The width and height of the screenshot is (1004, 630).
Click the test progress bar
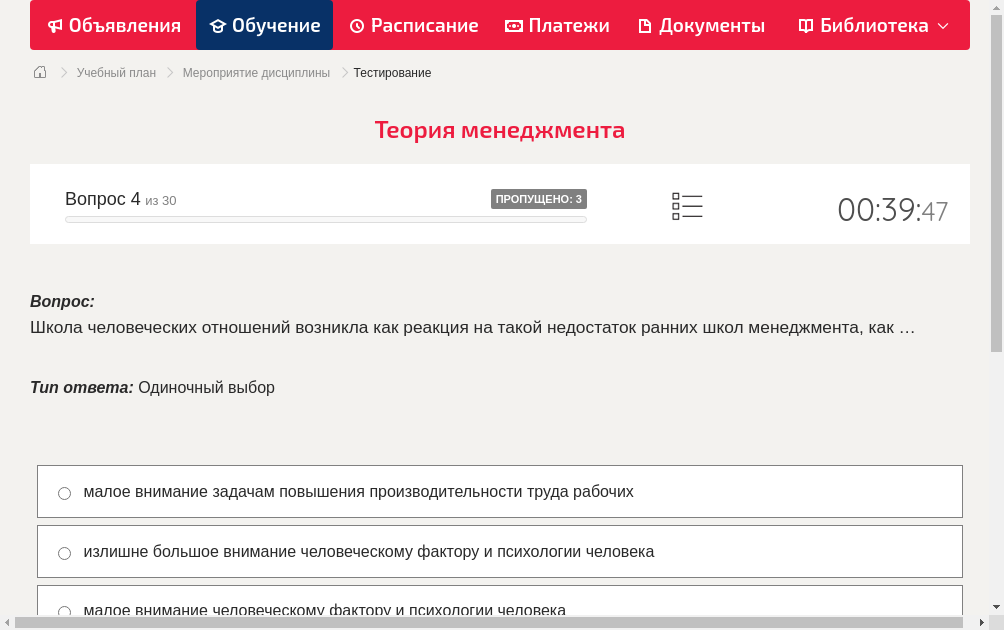(x=325, y=219)
